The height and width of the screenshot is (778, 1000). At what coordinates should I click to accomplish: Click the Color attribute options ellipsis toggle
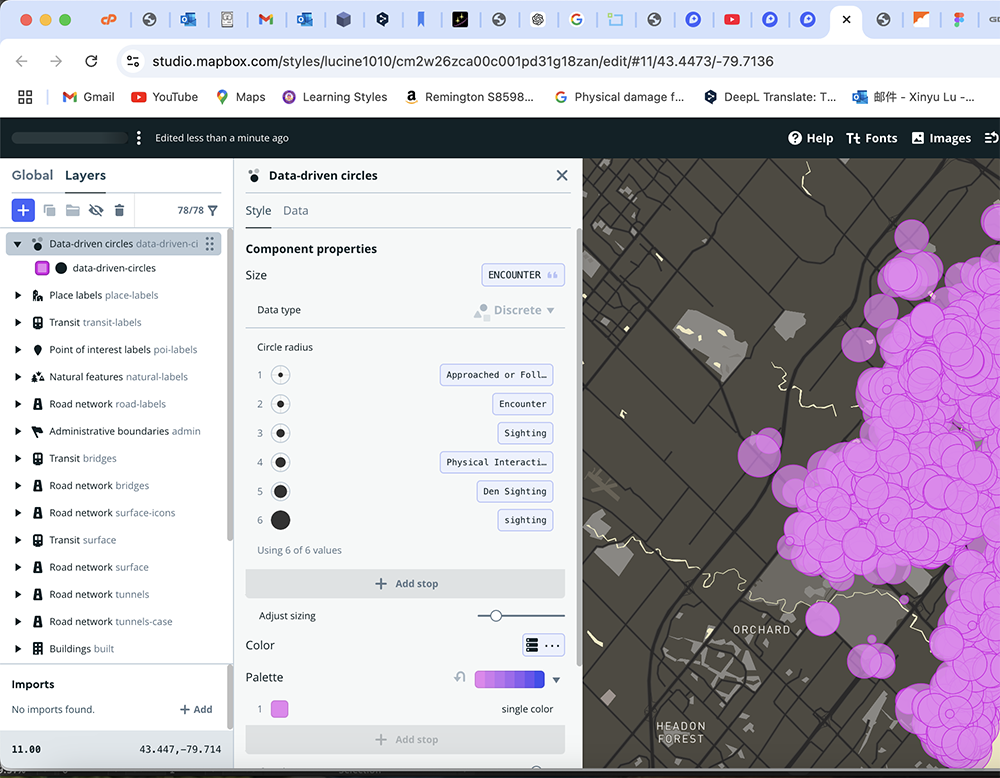click(x=553, y=645)
